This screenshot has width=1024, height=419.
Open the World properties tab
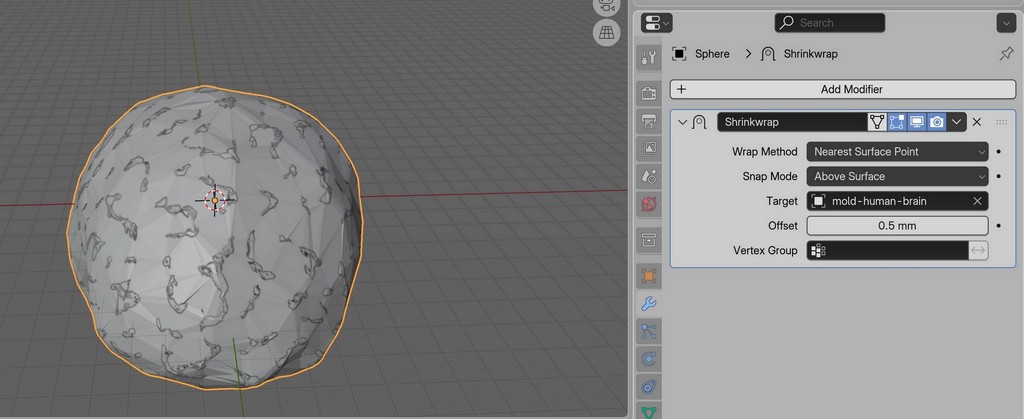pyautogui.click(x=648, y=204)
